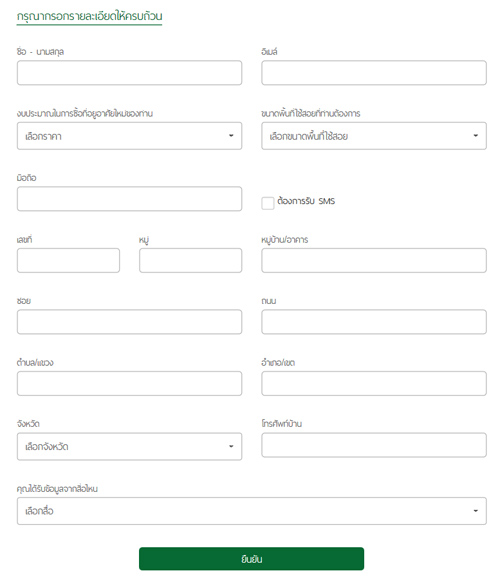
Task: Tick the ต้องการรับ SMS checkbox
Action: [268, 203]
